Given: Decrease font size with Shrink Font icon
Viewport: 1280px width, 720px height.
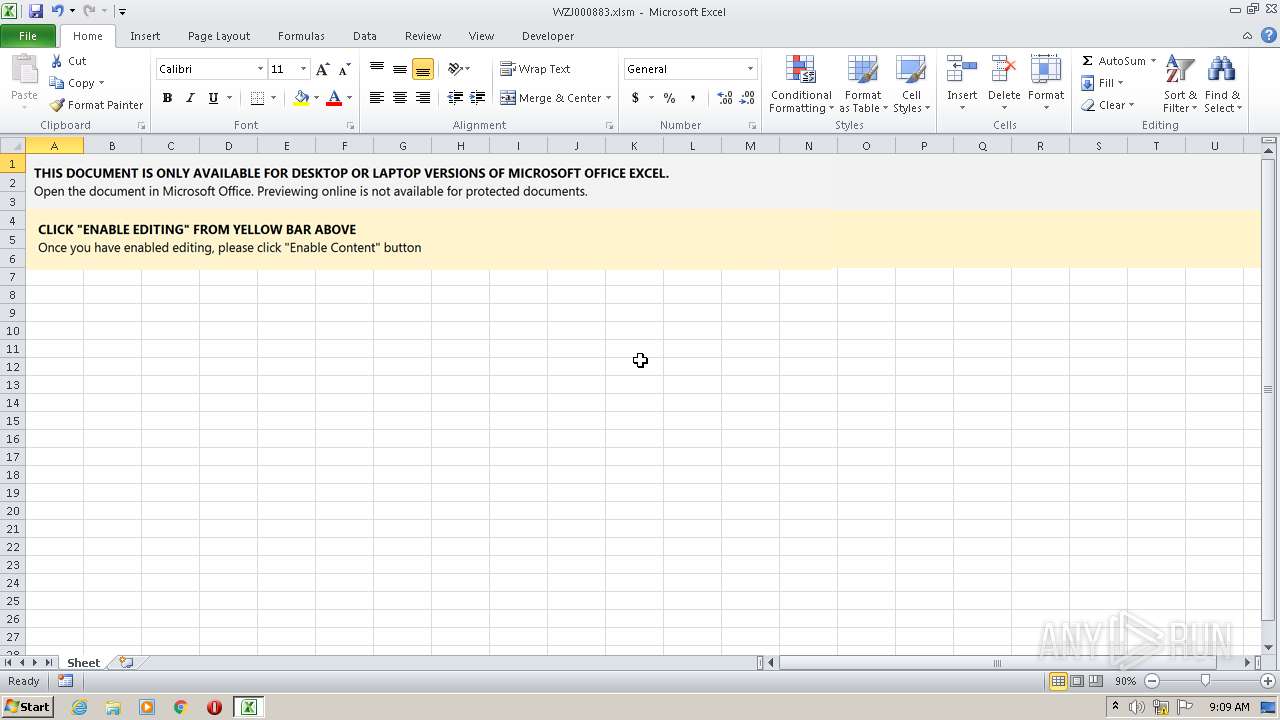Looking at the screenshot, I should click(344, 69).
